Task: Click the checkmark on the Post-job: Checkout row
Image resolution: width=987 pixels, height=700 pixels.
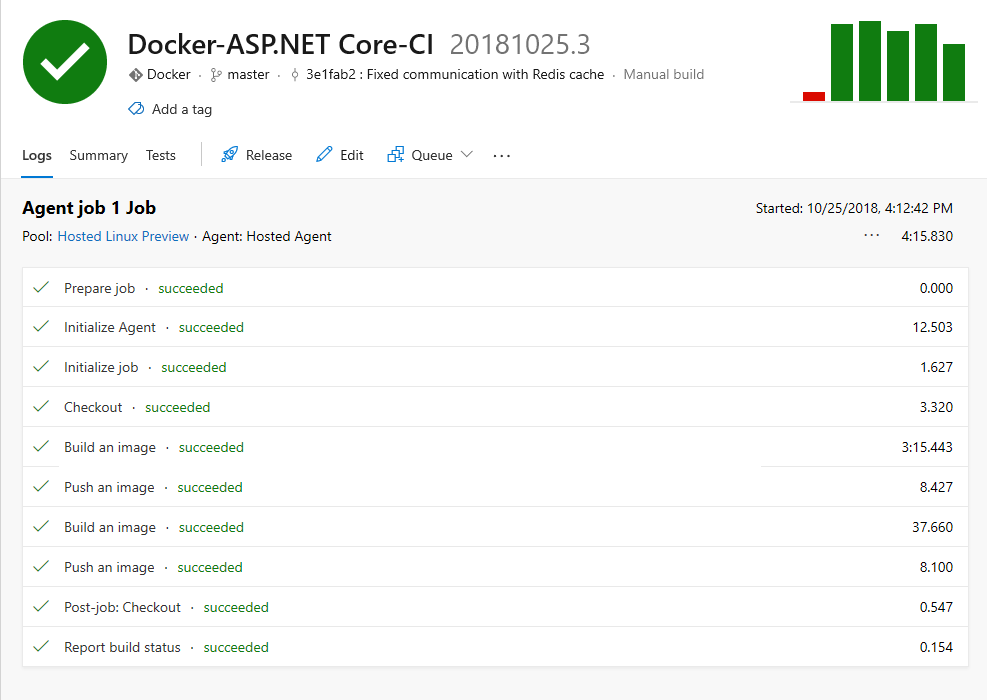Action: click(41, 607)
